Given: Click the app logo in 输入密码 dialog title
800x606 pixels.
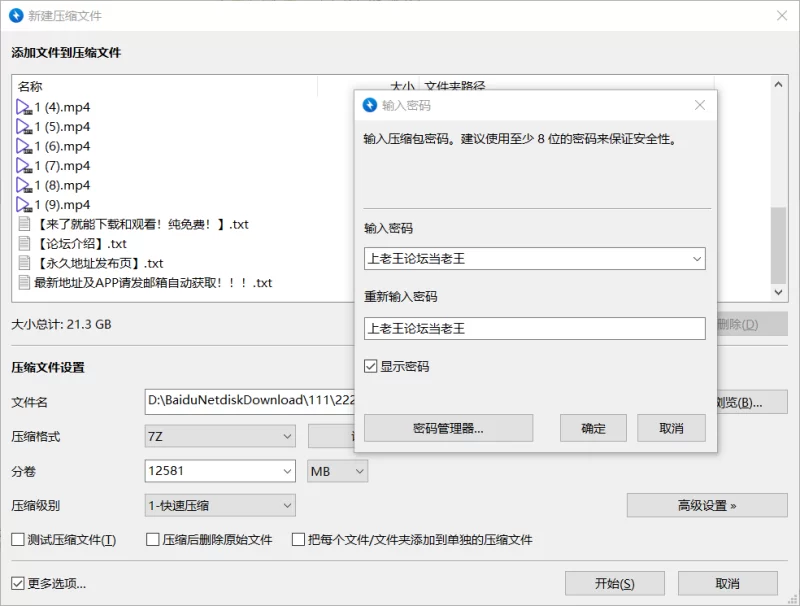Looking at the screenshot, I should 369,105.
